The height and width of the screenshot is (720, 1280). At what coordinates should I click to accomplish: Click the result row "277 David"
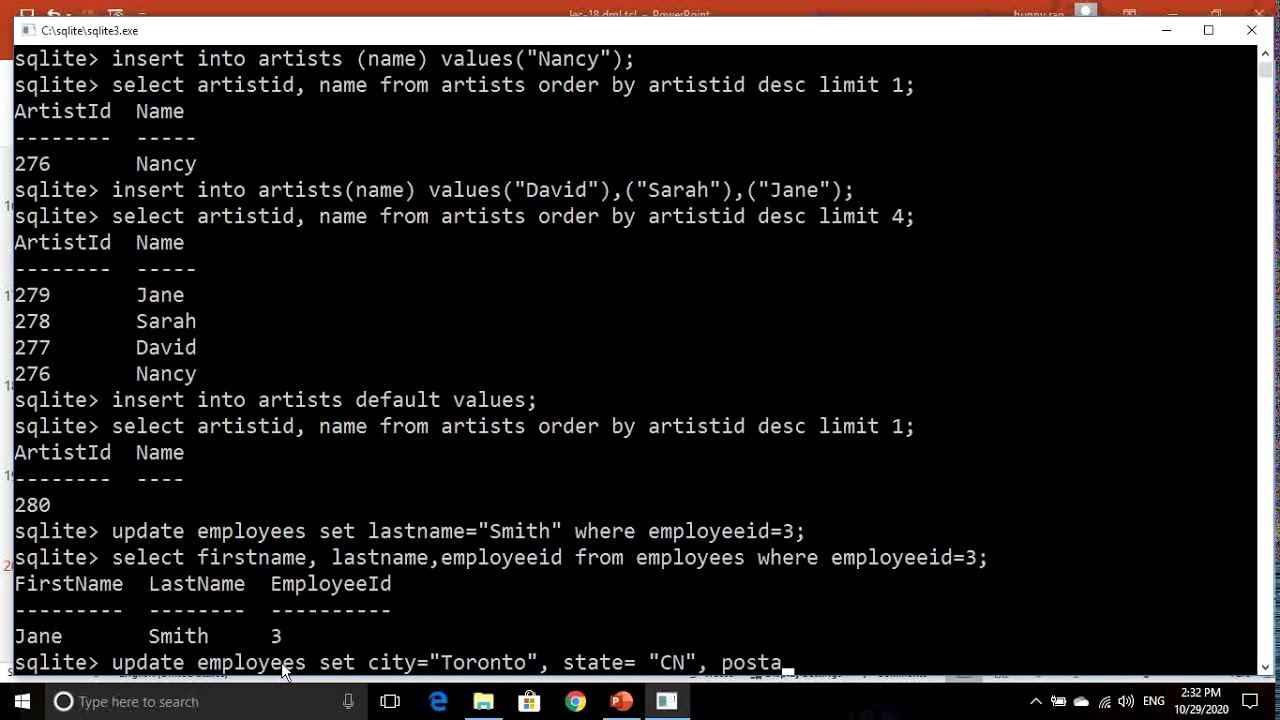pos(105,347)
